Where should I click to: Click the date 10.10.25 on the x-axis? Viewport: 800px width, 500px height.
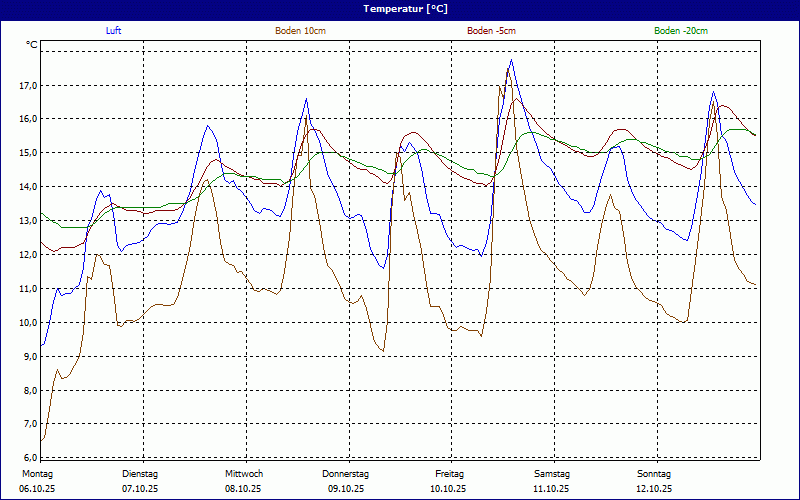(x=449, y=489)
